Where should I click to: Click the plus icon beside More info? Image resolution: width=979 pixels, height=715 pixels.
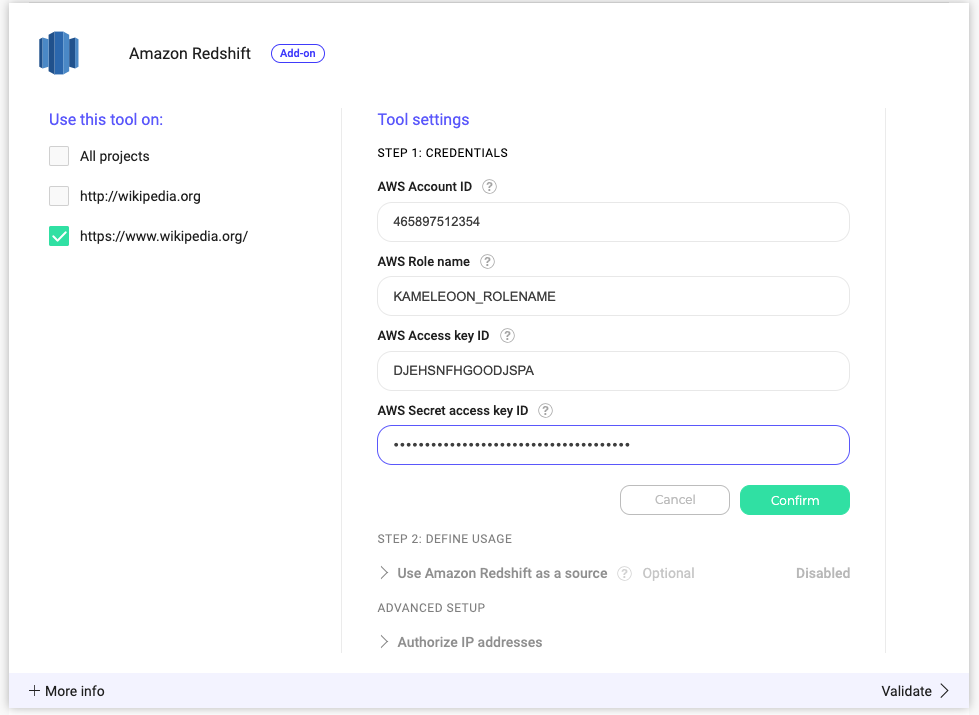pos(34,691)
